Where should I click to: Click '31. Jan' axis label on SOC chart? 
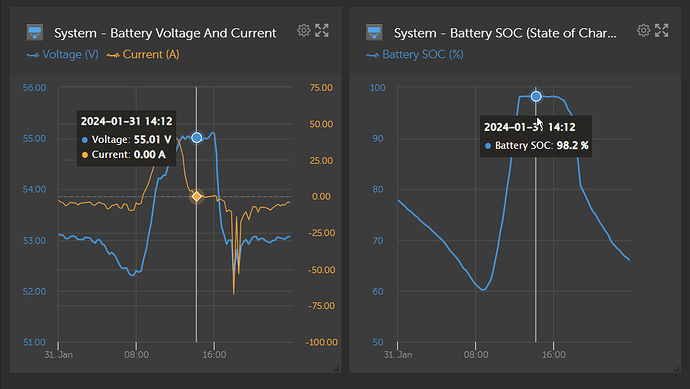tap(398, 355)
